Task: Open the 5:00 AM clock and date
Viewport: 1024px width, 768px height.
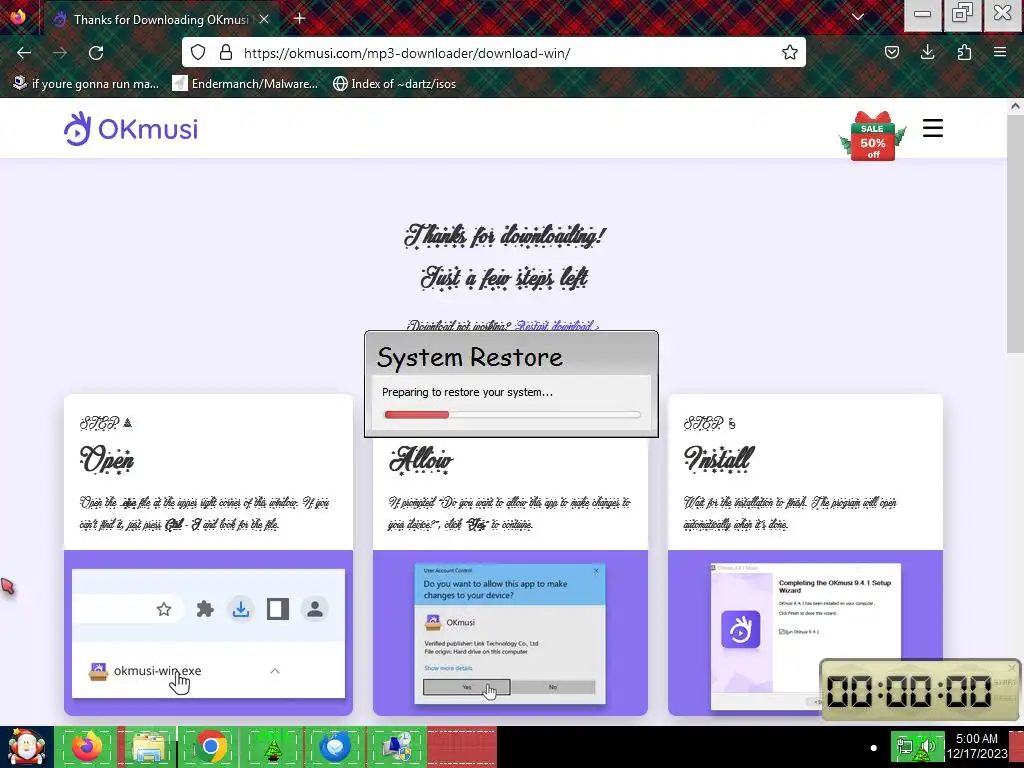Action: pyautogui.click(x=977, y=746)
